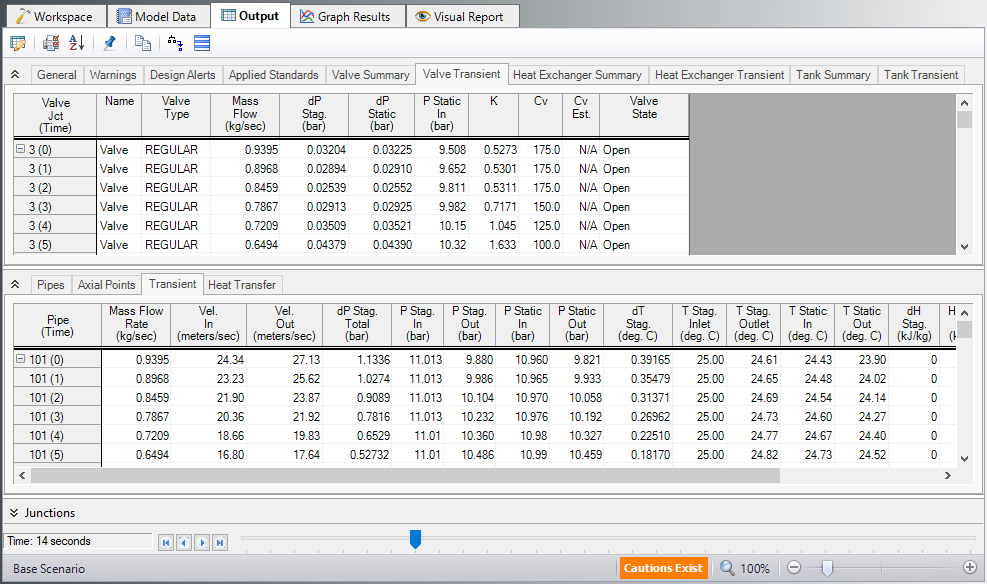Screen dimensions: 987x584
Task: Click the zoom level slider handle
Action: tap(827, 568)
